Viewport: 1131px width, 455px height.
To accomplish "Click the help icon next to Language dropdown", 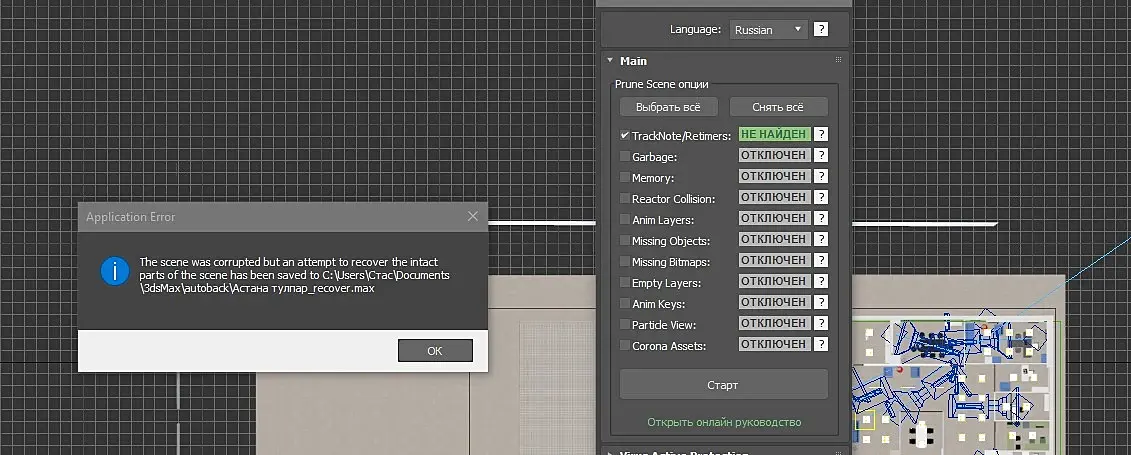I will tap(821, 30).
